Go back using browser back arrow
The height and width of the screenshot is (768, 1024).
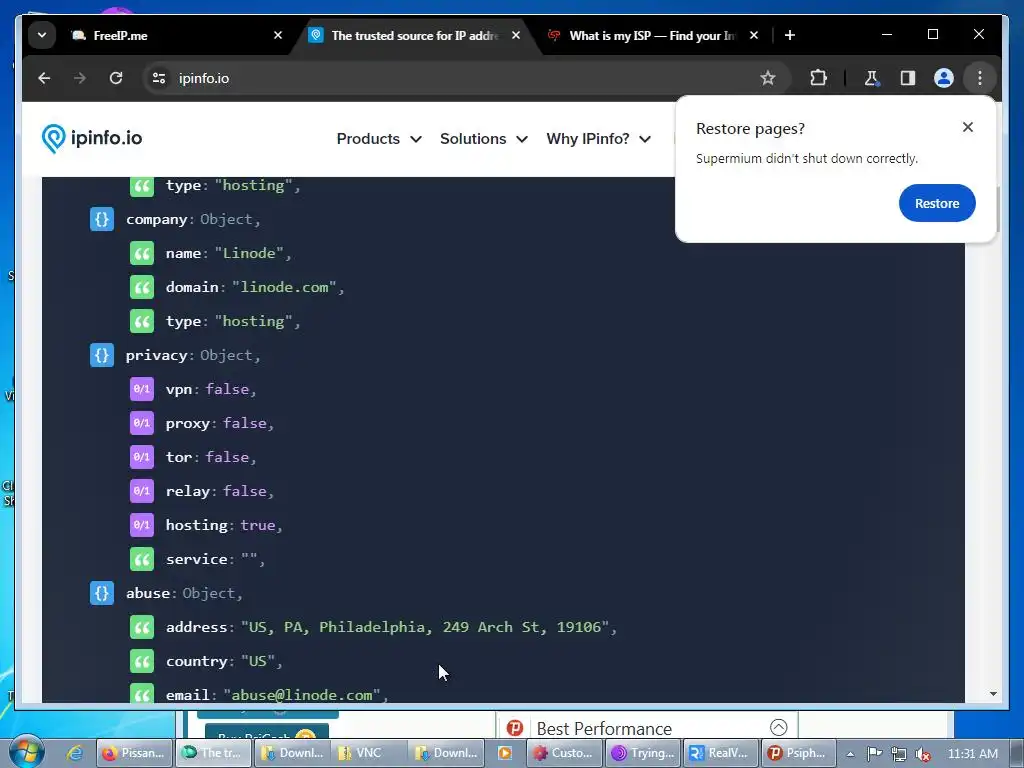[x=44, y=78]
